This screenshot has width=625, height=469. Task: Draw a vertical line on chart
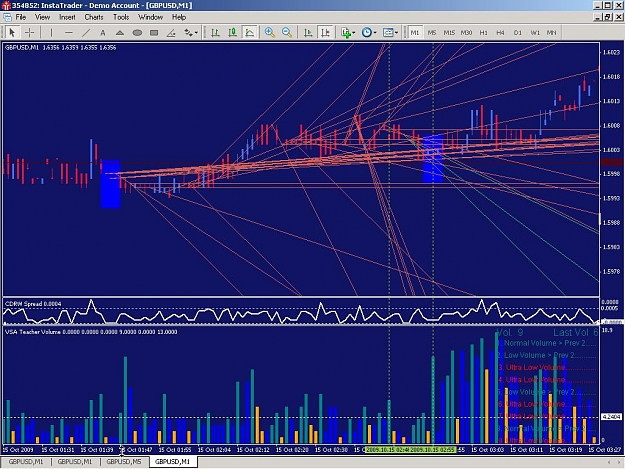[51, 33]
